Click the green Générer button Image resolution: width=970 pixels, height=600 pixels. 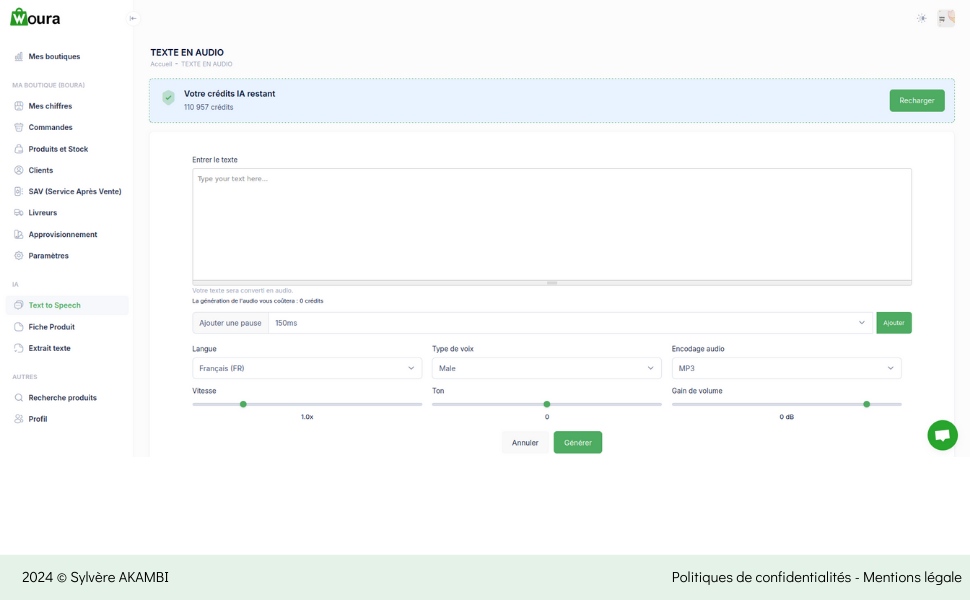click(x=578, y=442)
